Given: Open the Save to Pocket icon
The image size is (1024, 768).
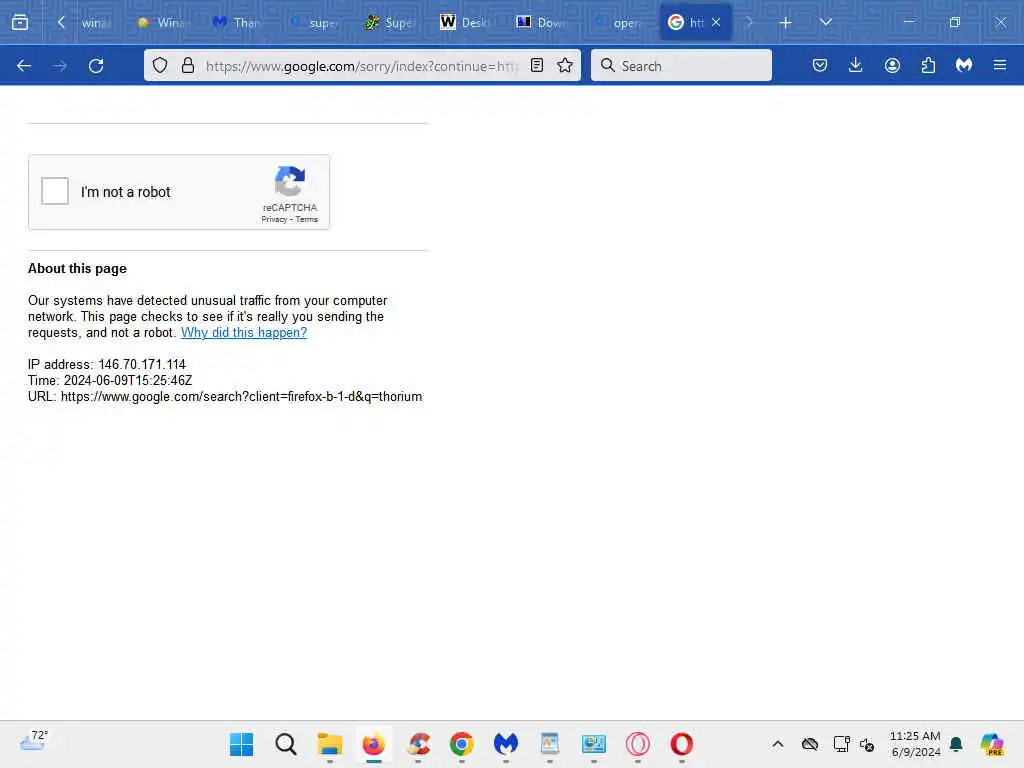Looking at the screenshot, I should click(820, 65).
